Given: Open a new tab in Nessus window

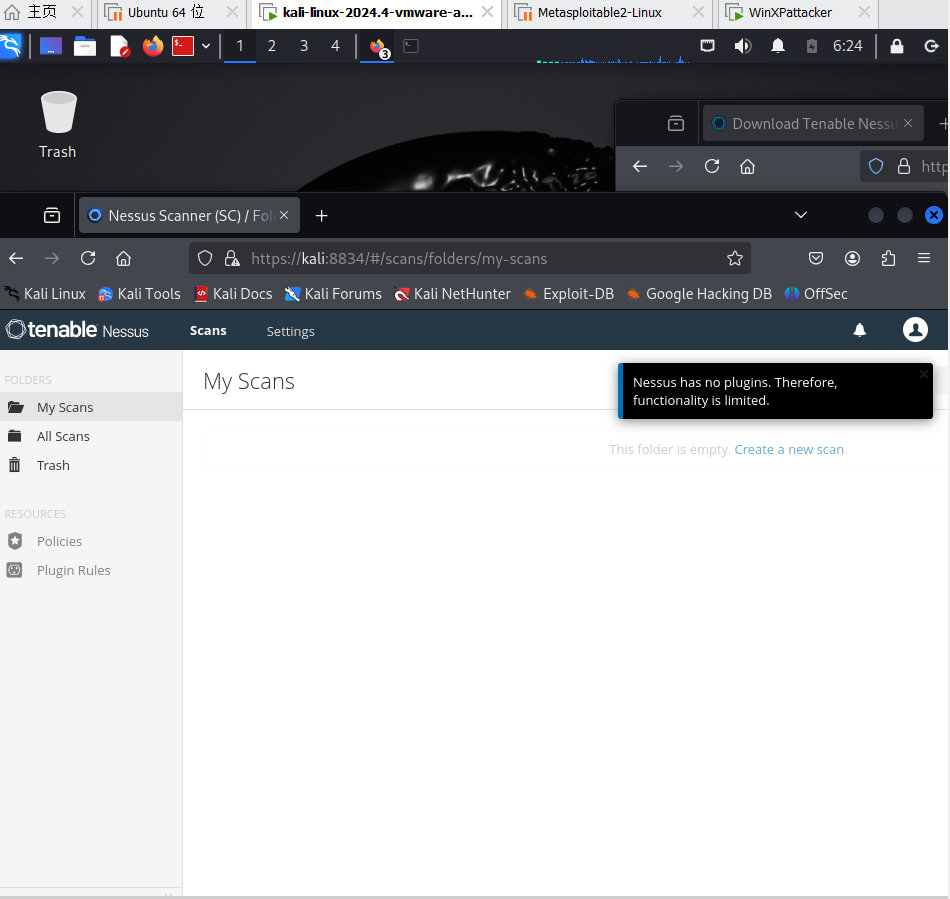Looking at the screenshot, I should [322, 216].
